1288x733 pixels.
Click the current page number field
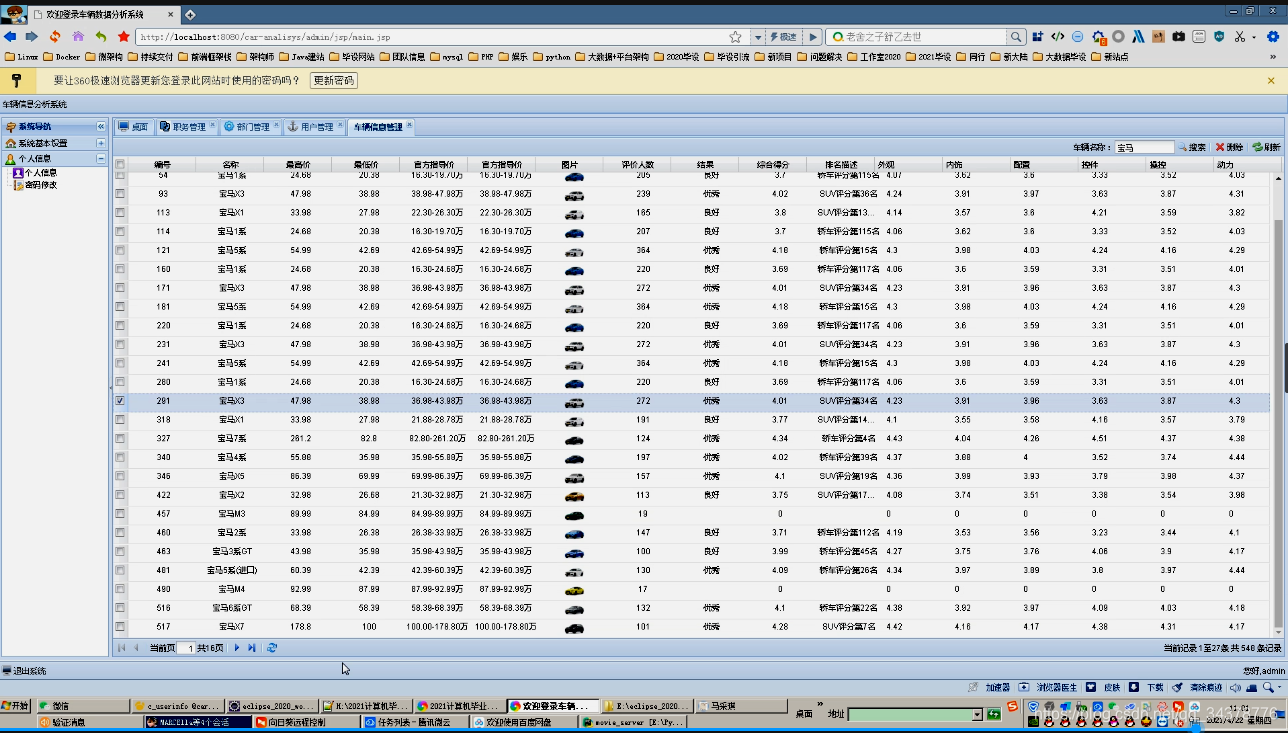[185, 648]
